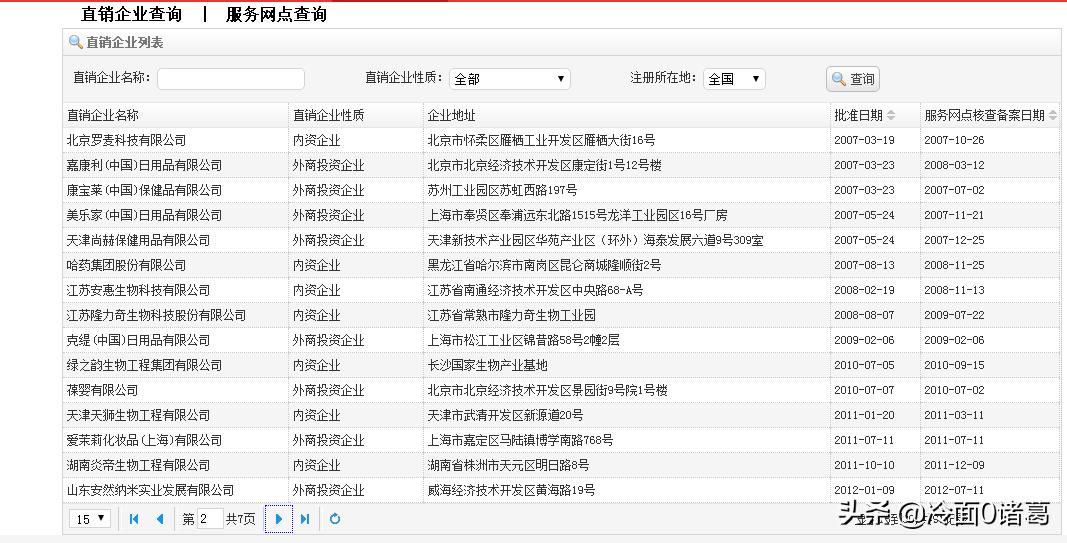Select row 江苏隆力奇生物科技股份有限公司
Image resolution: width=1067 pixels, height=543 pixels.
[561, 315]
